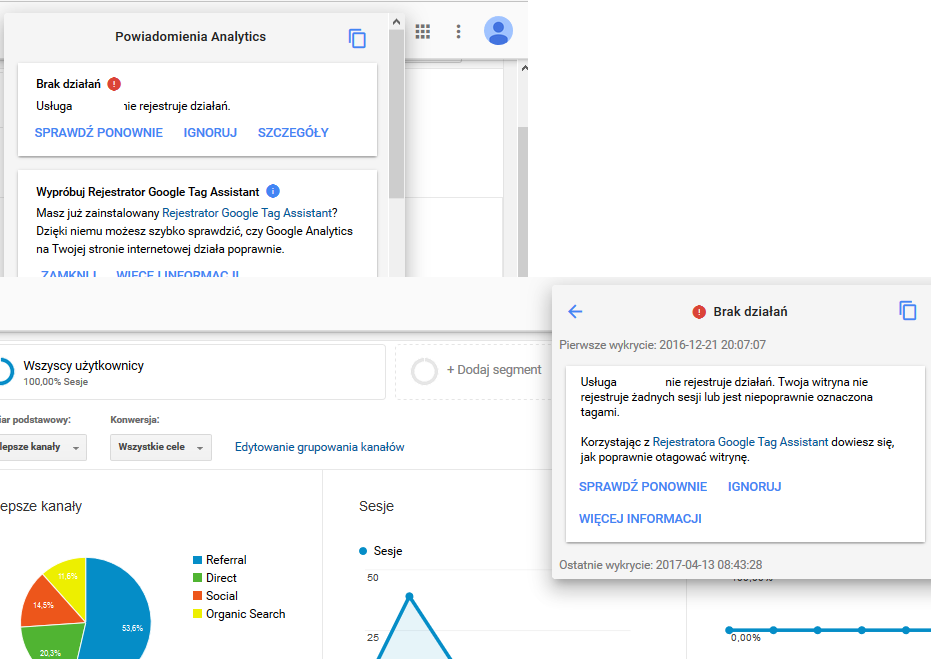The image size is (931, 669).
Task: Open the Wszystkie cele dropdown
Action: click(160, 448)
